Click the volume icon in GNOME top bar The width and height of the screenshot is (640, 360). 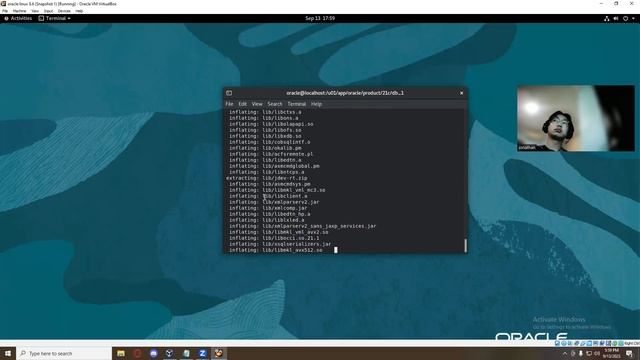[x=616, y=18]
